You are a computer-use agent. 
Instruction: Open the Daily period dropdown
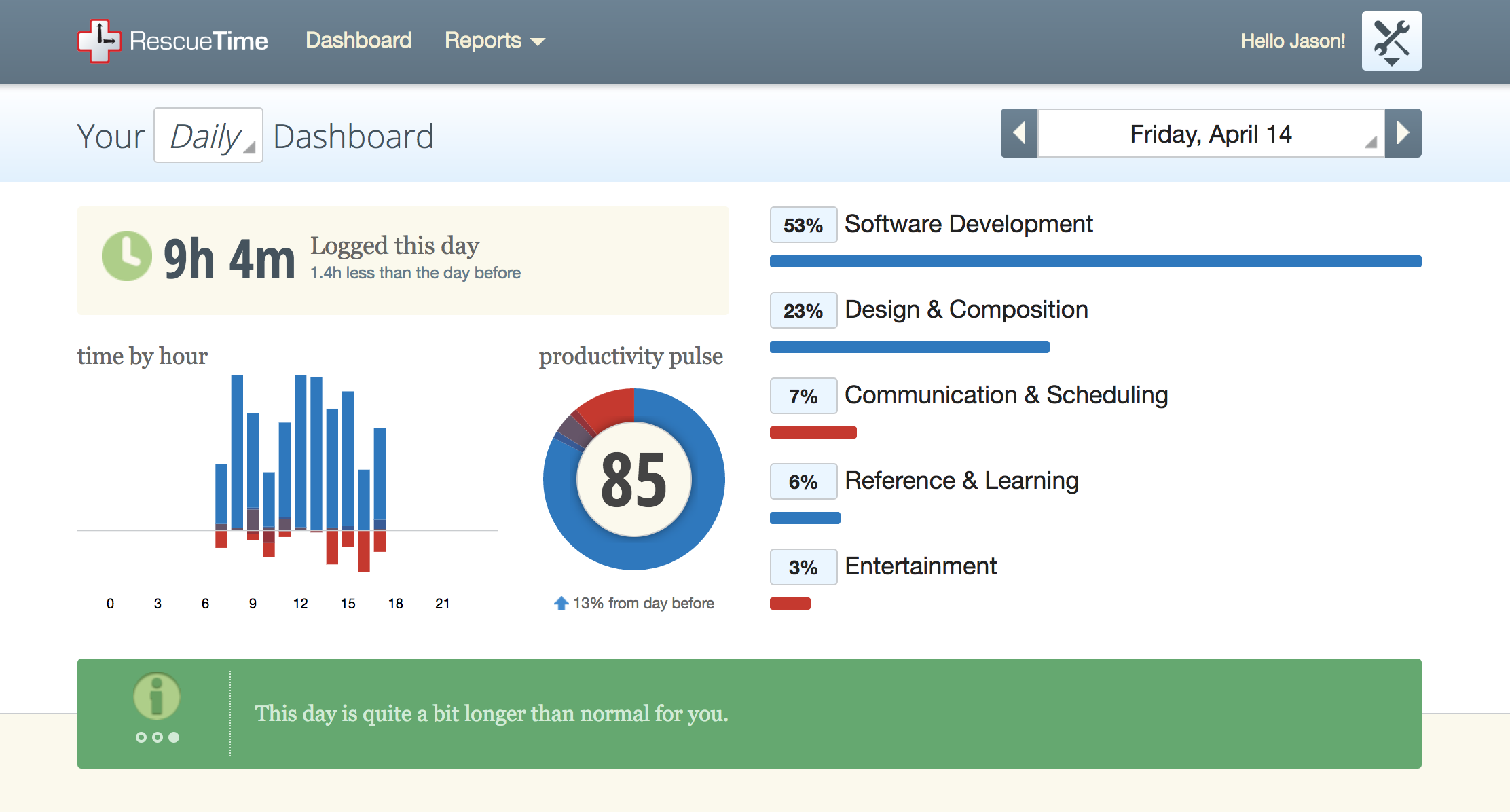pyautogui.click(x=208, y=135)
